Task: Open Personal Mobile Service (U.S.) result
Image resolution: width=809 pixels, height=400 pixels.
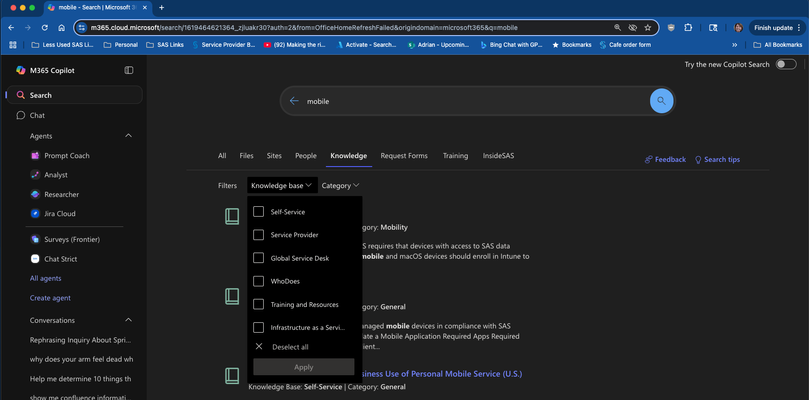Action: coord(442,373)
